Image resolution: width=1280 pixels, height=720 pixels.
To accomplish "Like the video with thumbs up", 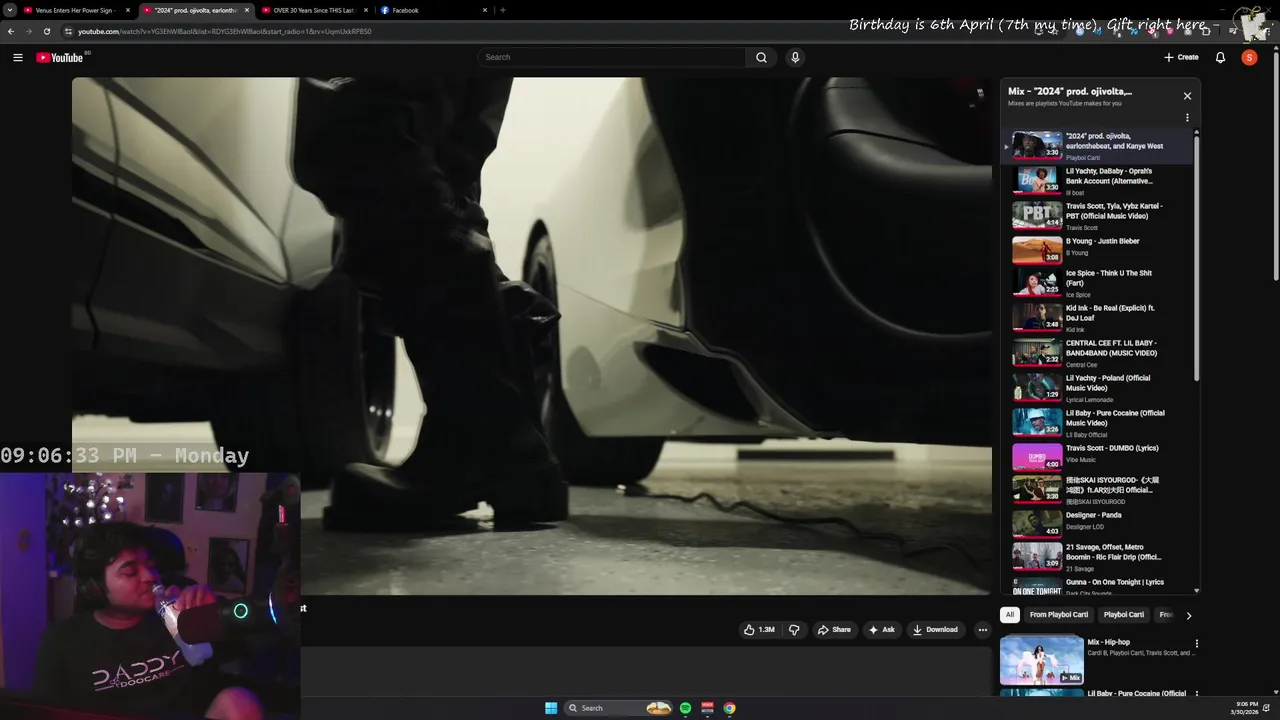I will tap(760, 630).
